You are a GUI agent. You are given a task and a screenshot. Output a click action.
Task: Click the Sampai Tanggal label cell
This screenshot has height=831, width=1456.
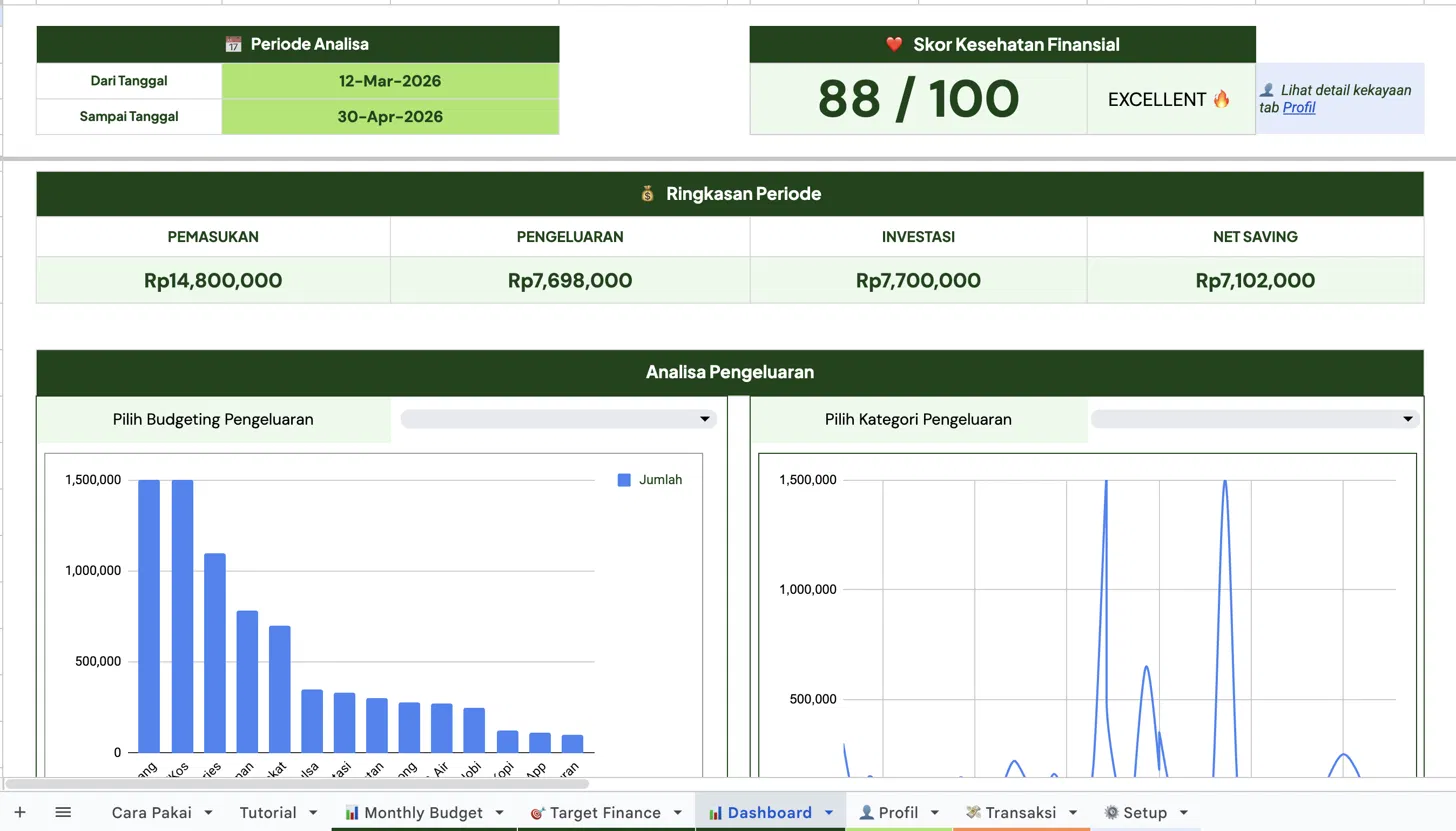pos(129,116)
